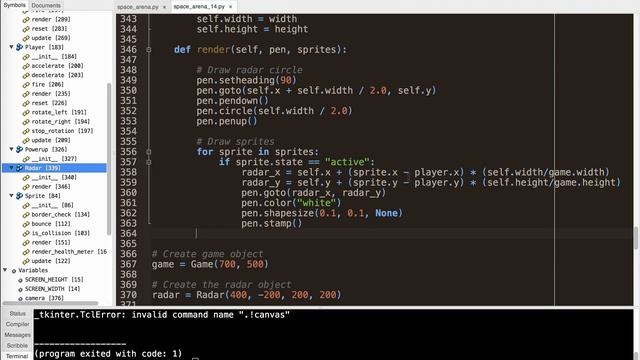The image size is (640, 360).
Task: Open the space_arena.py editor tab
Action: click(x=138, y=7)
